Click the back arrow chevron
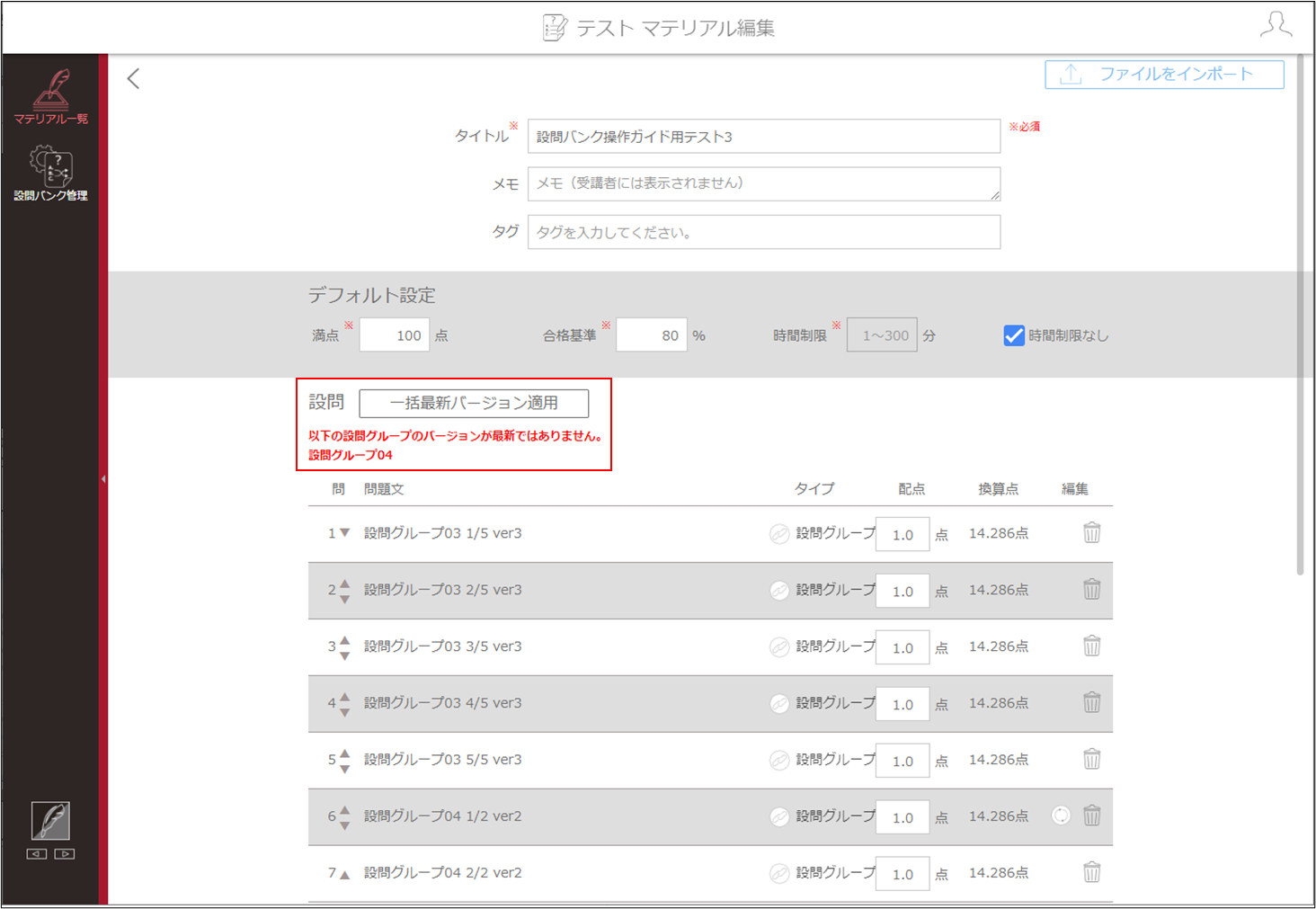 point(134,79)
